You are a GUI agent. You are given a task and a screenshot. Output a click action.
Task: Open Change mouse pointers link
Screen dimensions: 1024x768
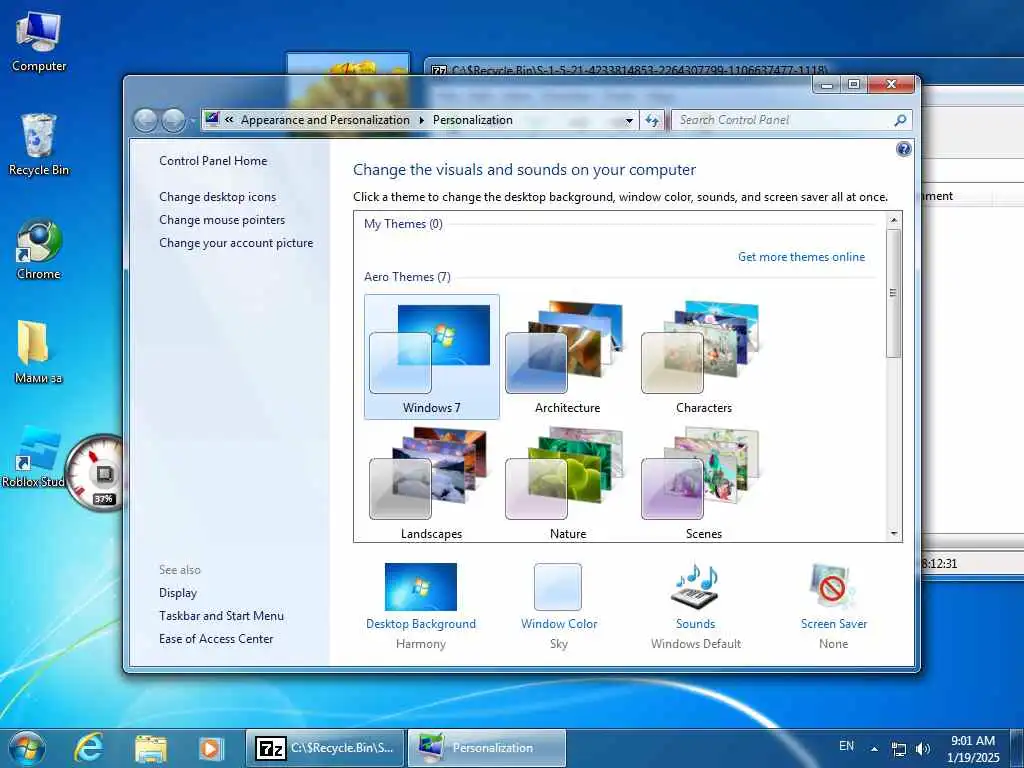(222, 219)
